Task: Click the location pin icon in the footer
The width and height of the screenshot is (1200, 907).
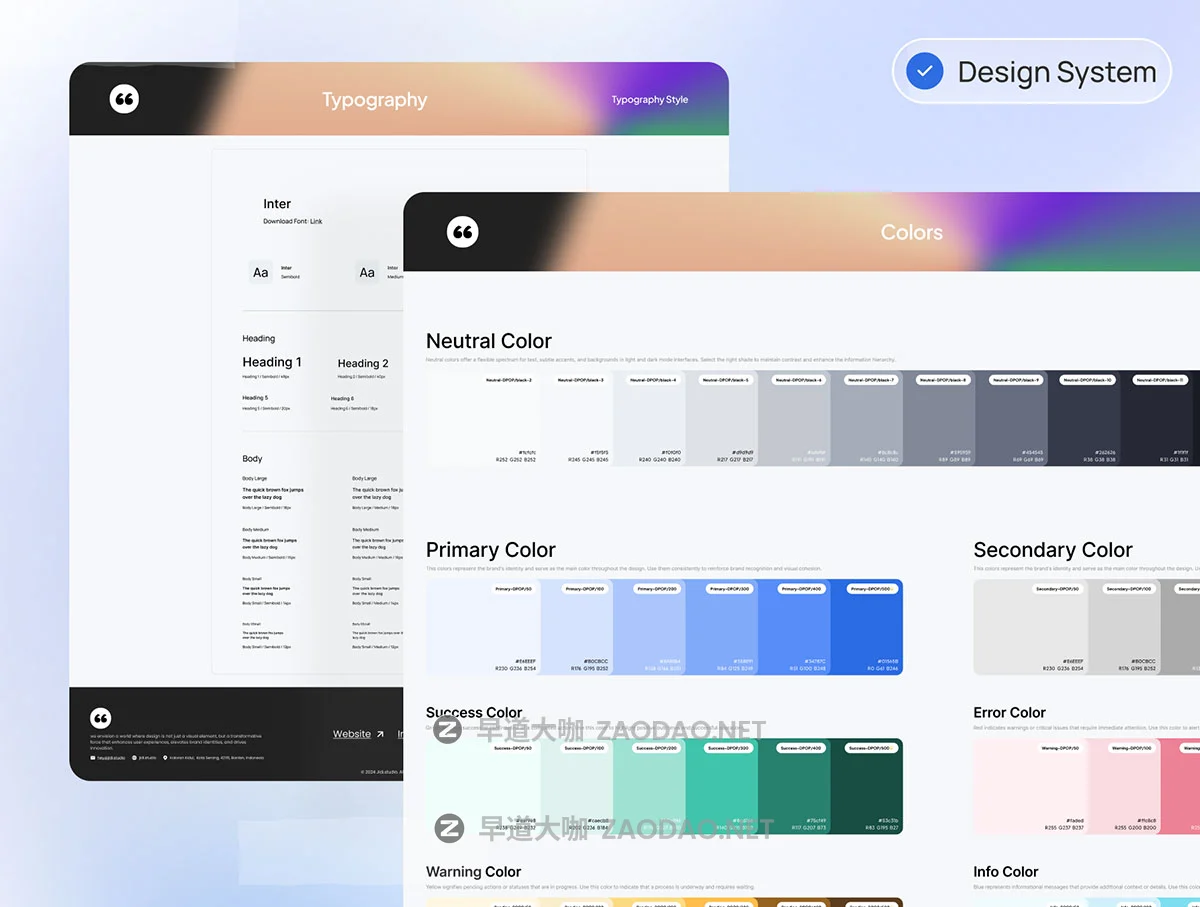Action: tap(165, 758)
